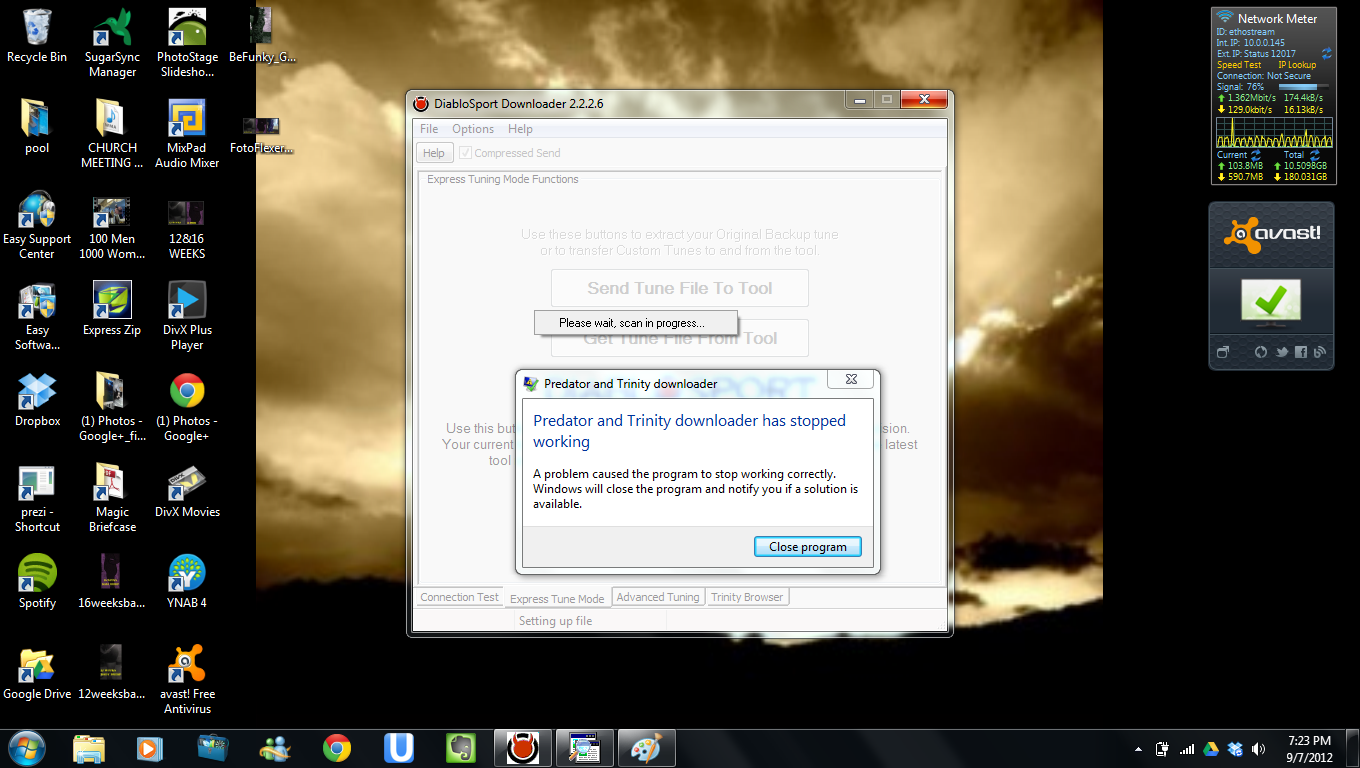
Task: Click the Help toolbar button
Action: (x=434, y=153)
